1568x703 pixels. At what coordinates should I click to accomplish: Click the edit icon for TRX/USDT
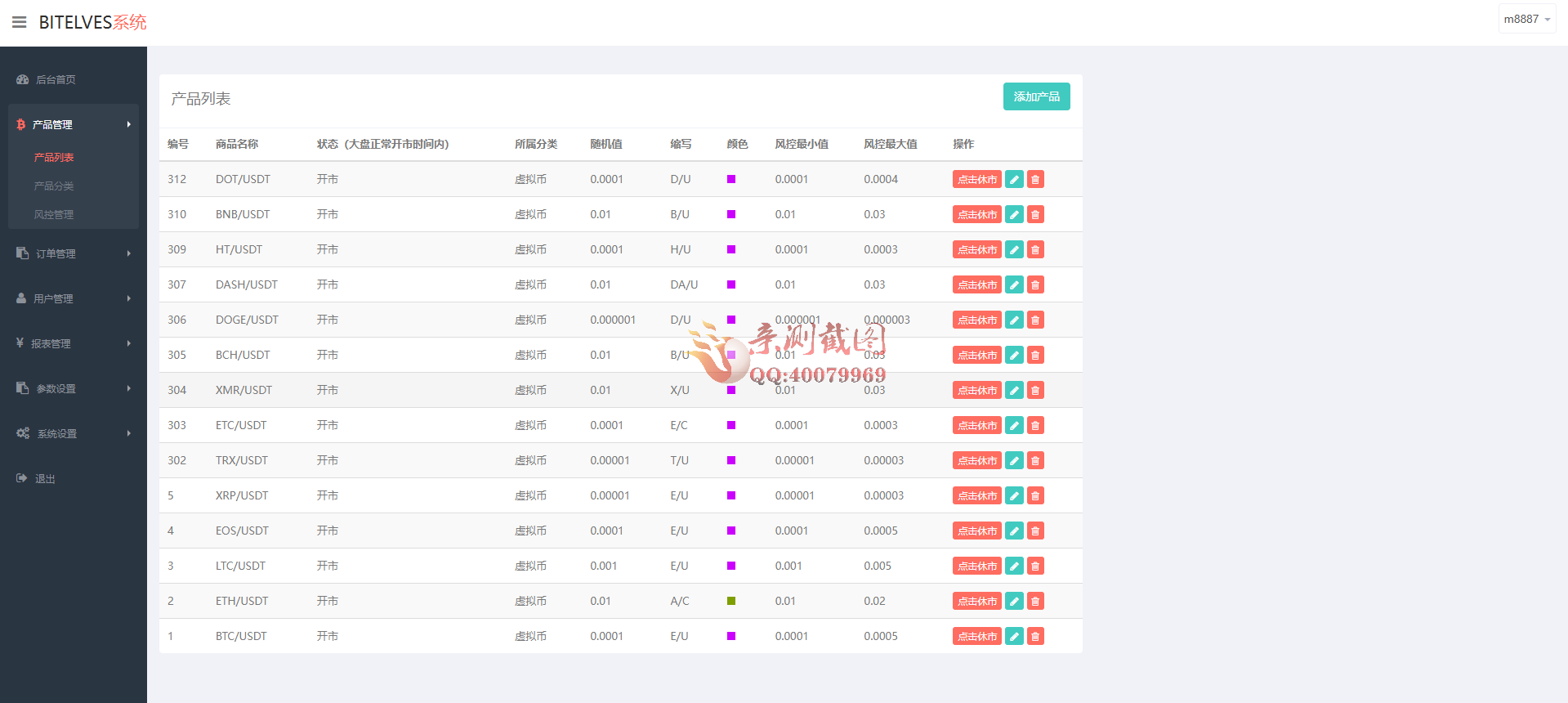(1014, 461)
